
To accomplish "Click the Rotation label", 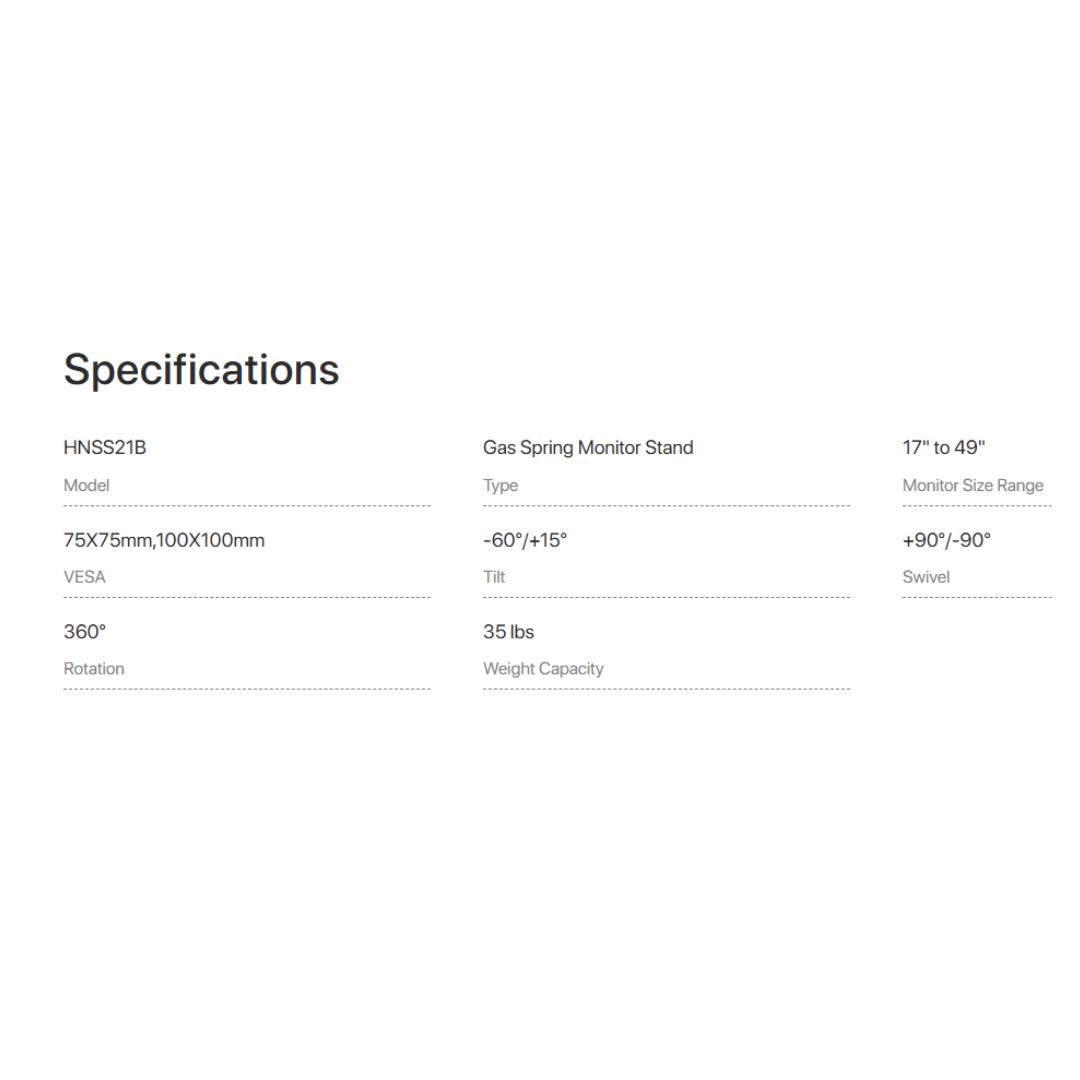I will [94, 669].
